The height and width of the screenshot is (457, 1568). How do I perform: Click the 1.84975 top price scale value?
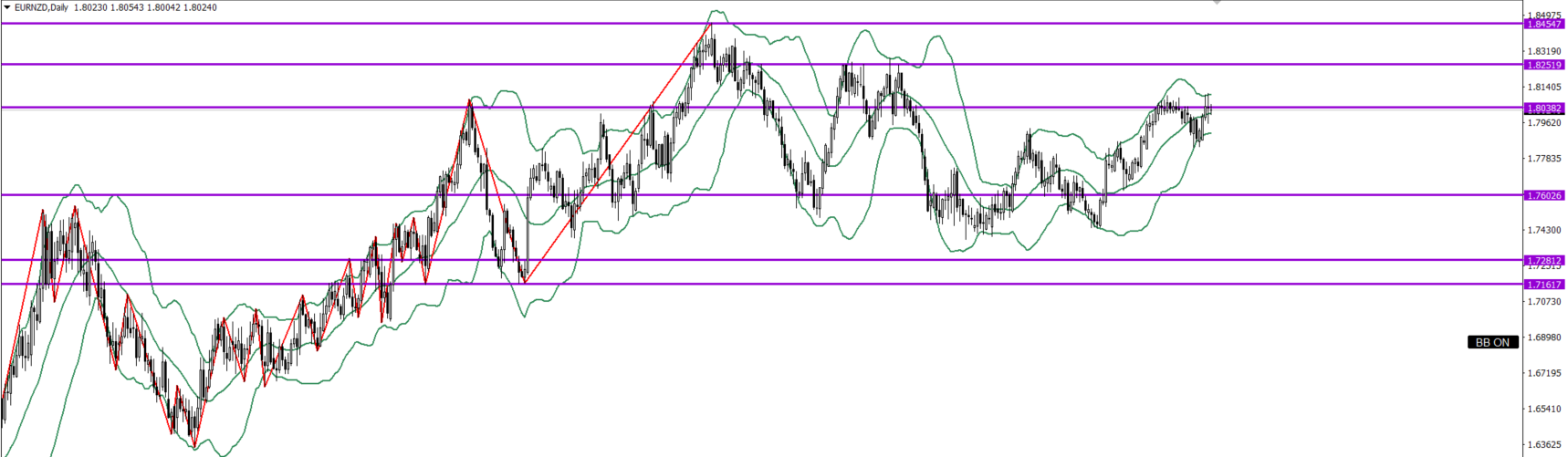tap(1543, 15)
